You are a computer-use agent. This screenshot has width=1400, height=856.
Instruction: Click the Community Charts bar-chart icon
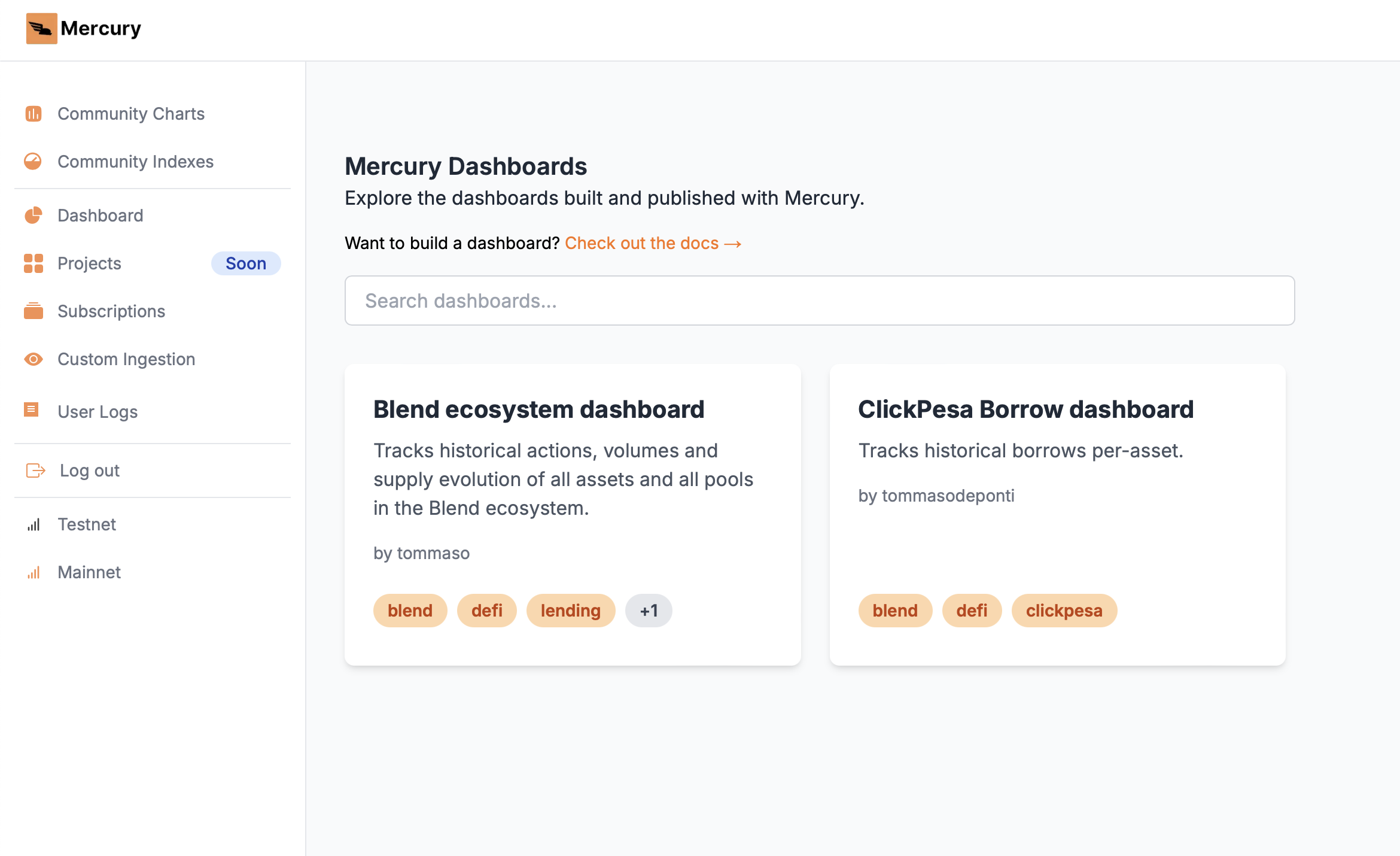(34, 114)
